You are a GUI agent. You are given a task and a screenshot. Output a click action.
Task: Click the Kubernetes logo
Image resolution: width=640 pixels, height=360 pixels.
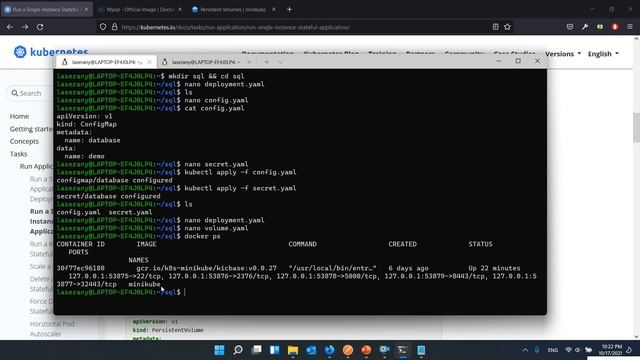coord(51,52)
